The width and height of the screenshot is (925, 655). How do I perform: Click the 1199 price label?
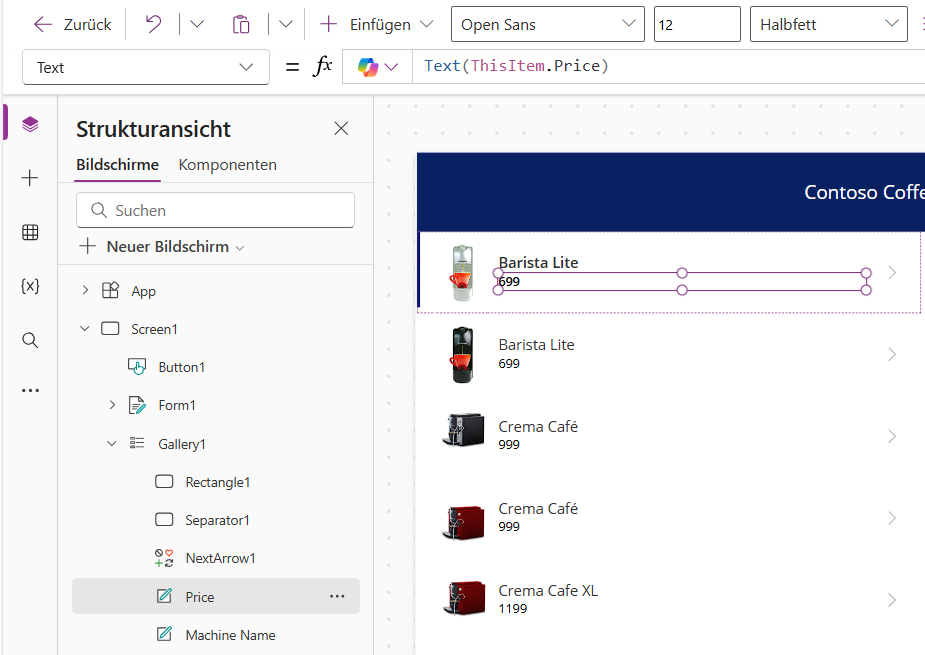pyautogui.click(x=513, y=608)
